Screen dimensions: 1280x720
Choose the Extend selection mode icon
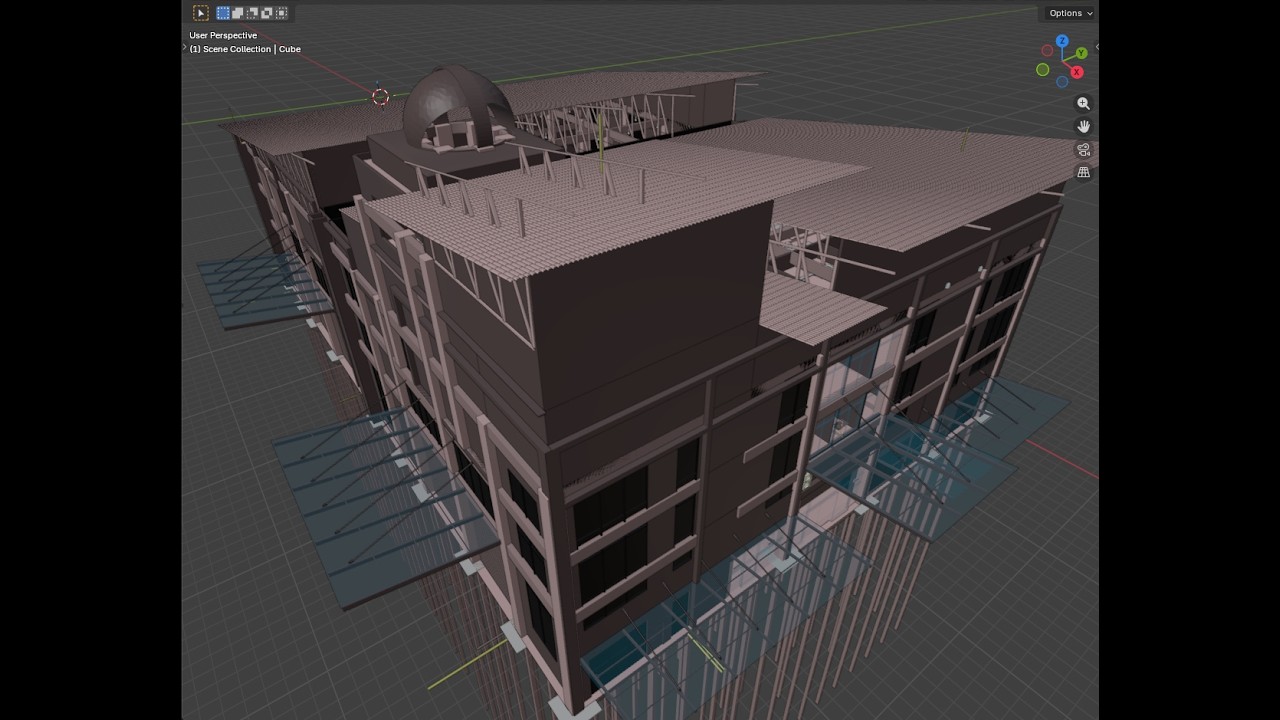tap(238, 13)
